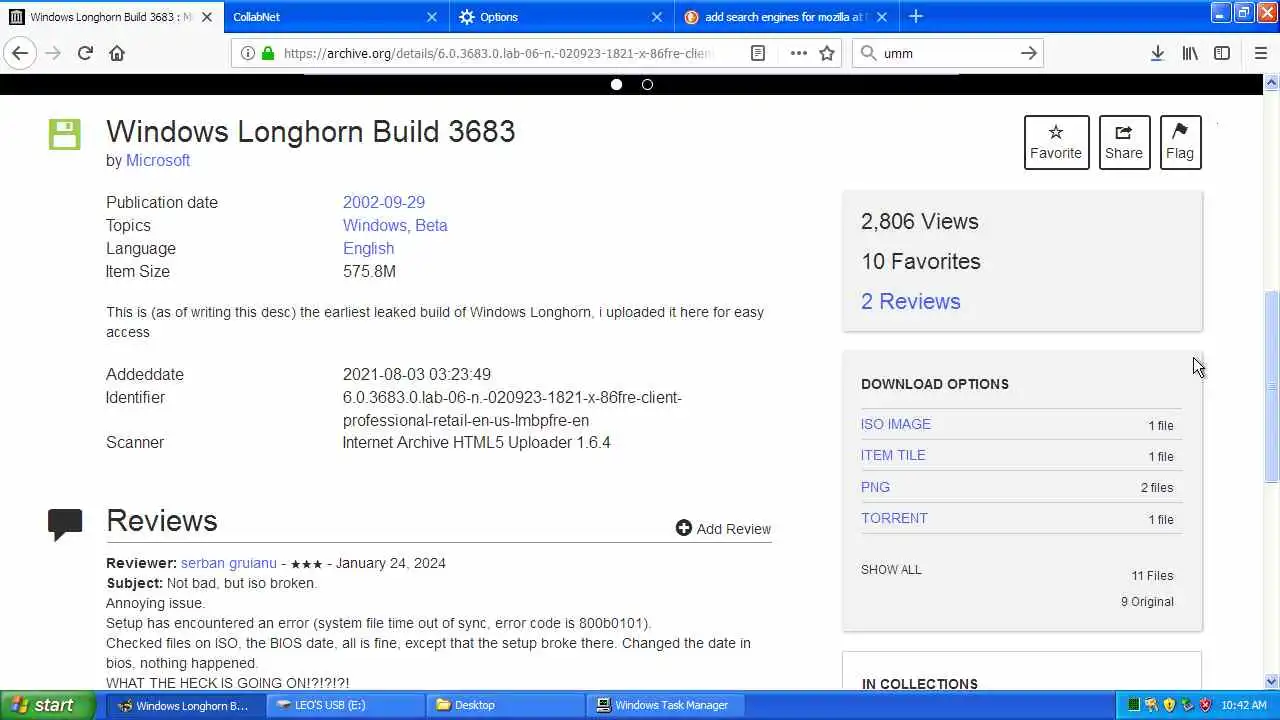Viewport: 1280px width, 720px height.
Task: Show all download files
Action: point(891,569)
